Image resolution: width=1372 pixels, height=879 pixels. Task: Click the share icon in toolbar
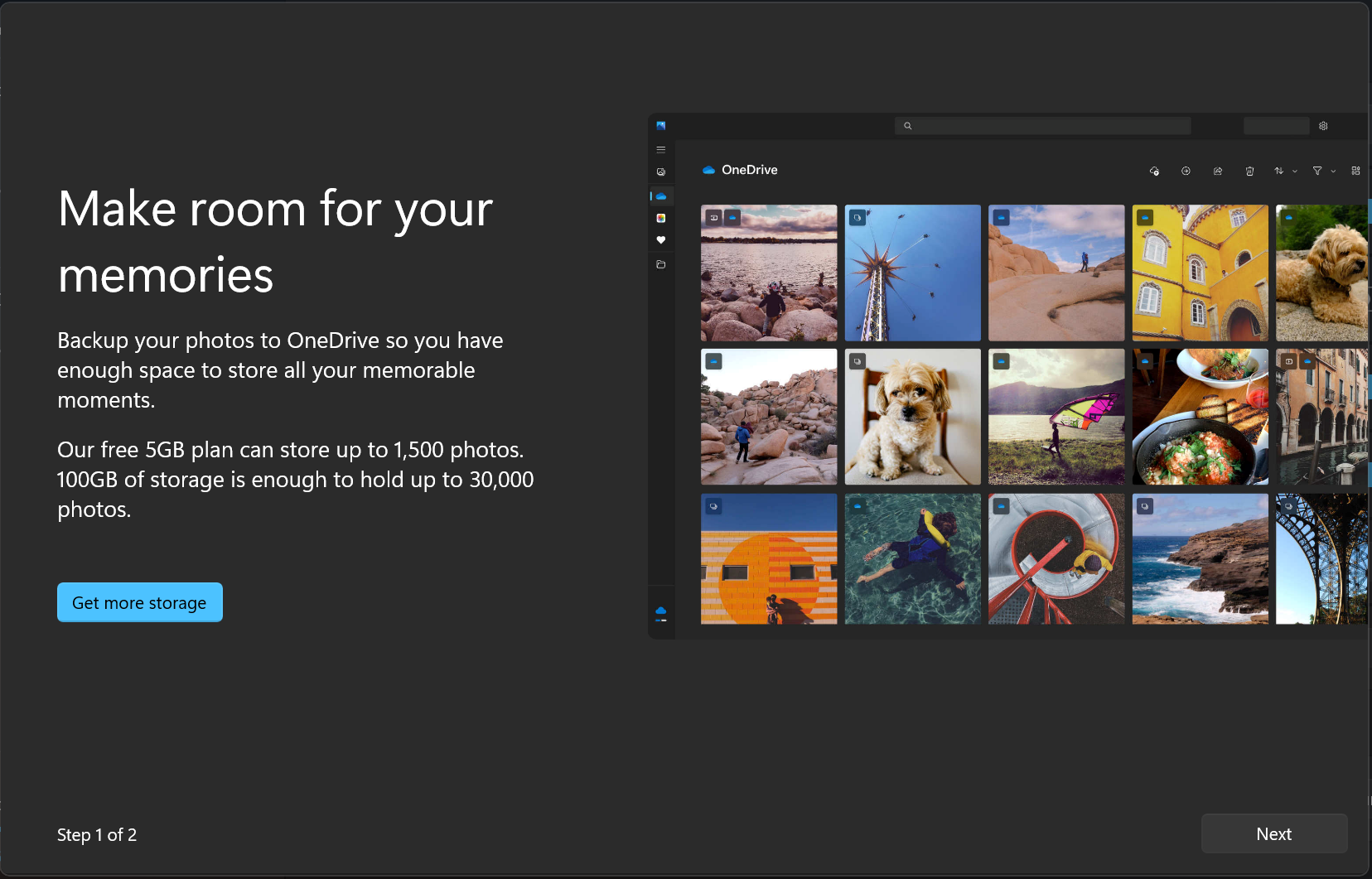(x=1218, y=171)
